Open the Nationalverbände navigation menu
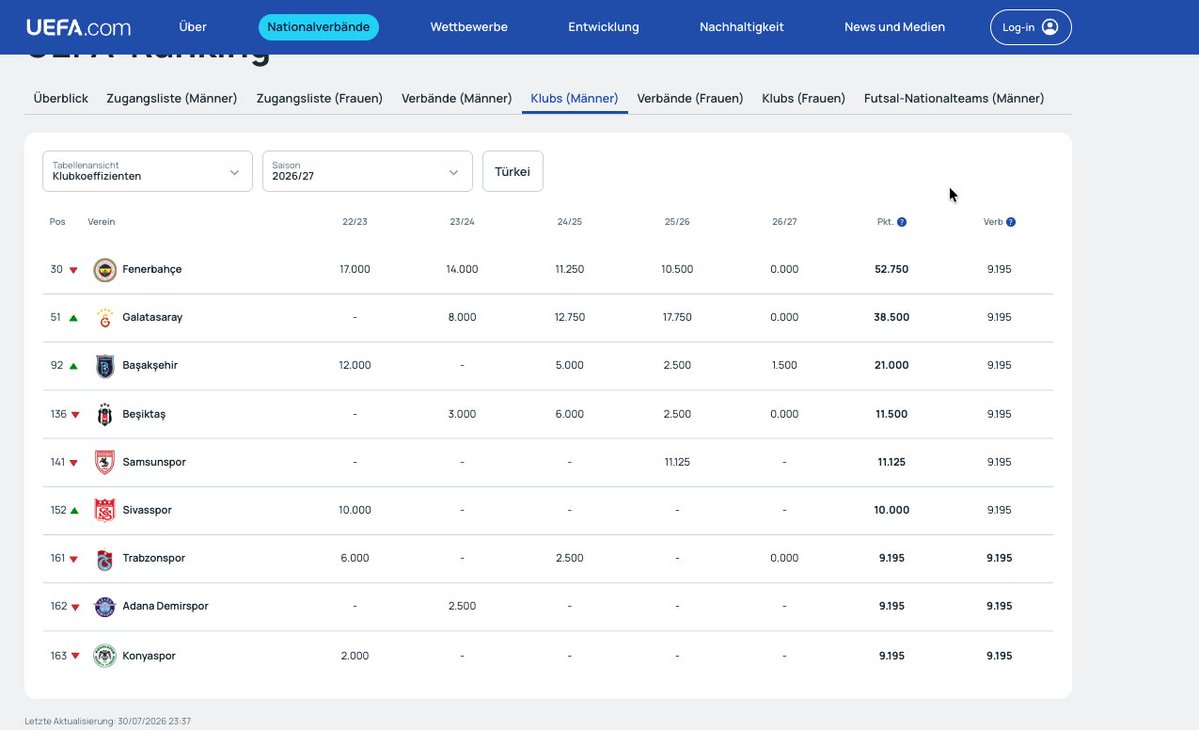The height and width of the screenshot is (730, 1199). pyautogui.click(x=318, y=27)
